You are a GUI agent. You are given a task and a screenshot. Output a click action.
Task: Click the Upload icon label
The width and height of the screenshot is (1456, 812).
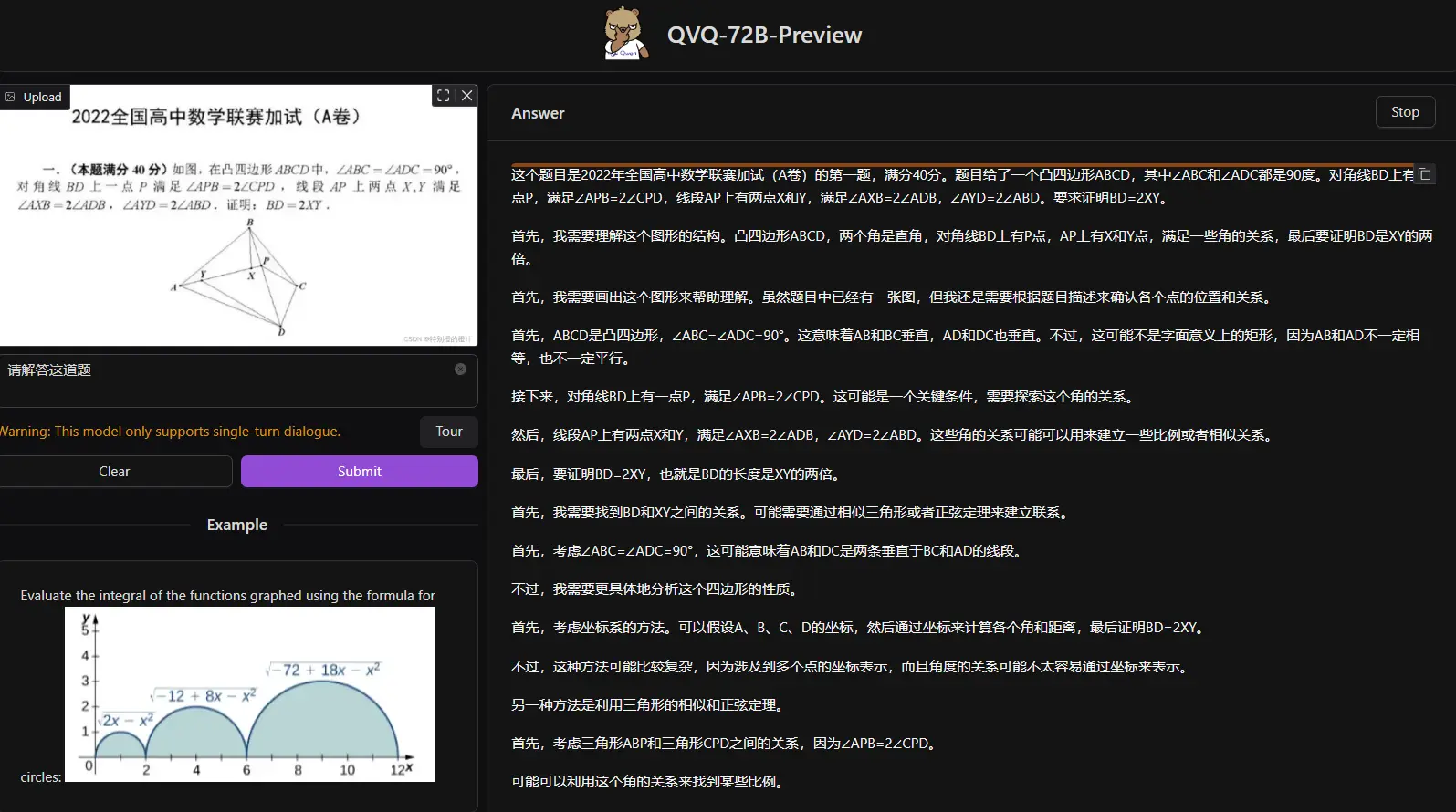[x=34, y=97]
